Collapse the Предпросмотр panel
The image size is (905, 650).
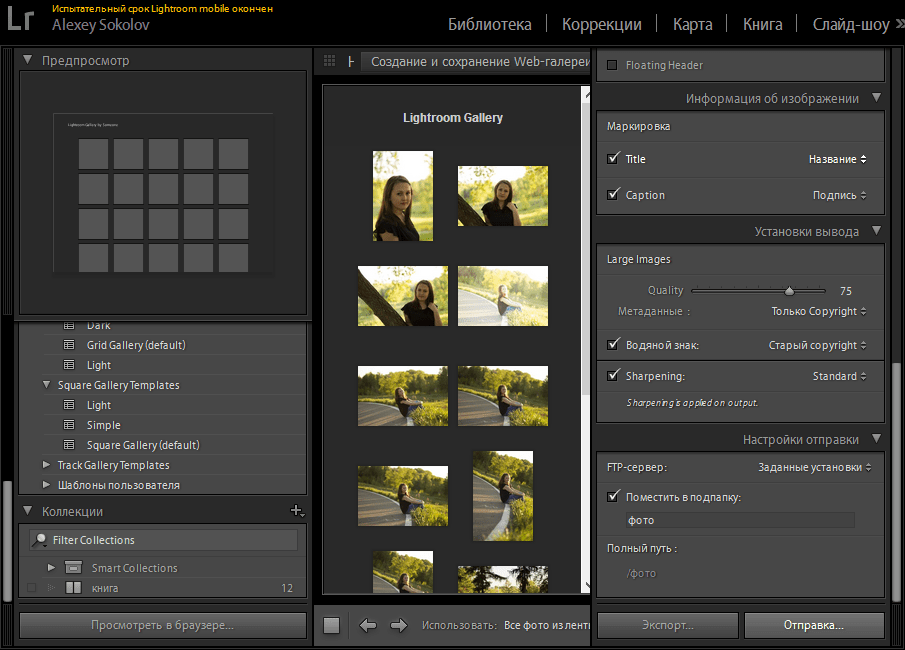coord(28,60)
